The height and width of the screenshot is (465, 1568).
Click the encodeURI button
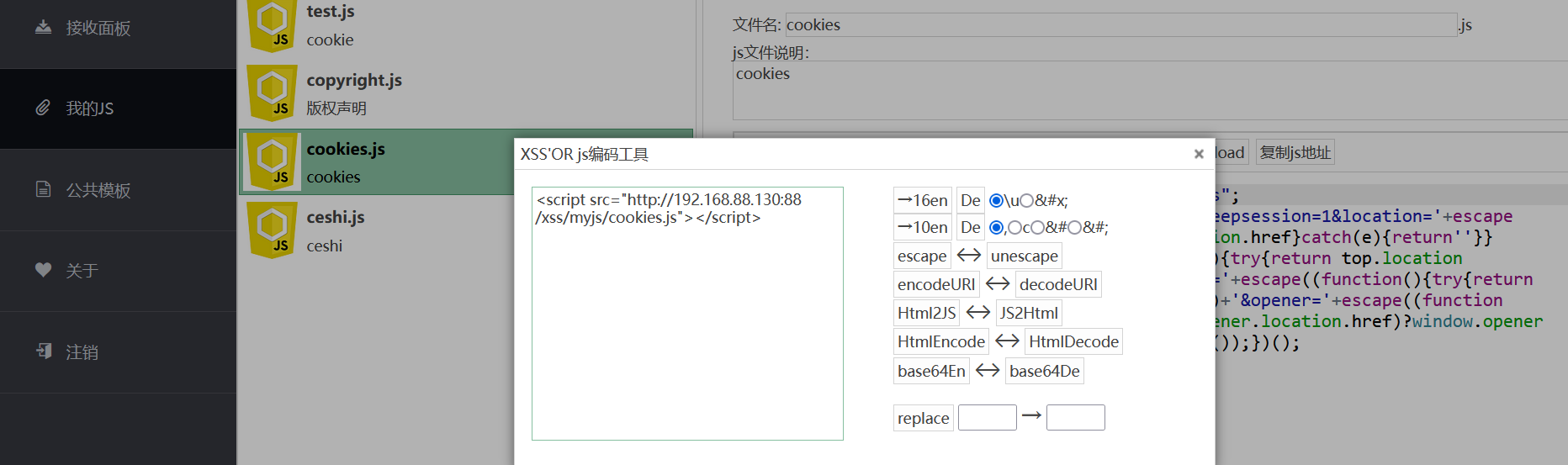point(936,284)
